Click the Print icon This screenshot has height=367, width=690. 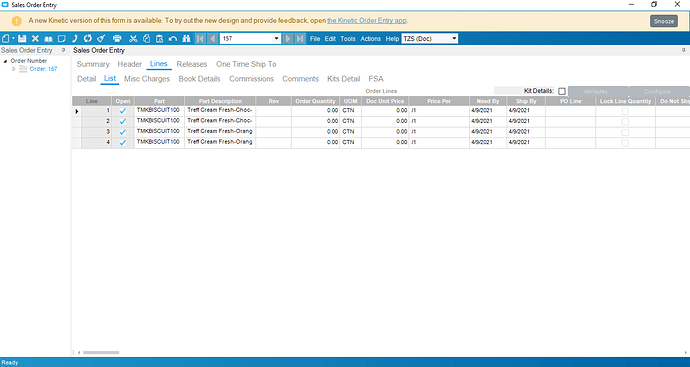click(117, 39)
